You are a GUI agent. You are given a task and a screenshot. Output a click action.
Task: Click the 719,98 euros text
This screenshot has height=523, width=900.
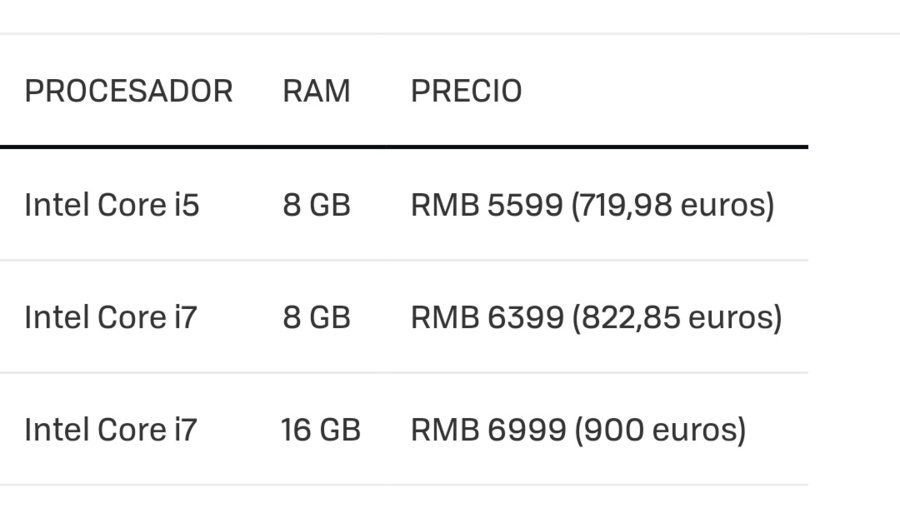673,205
